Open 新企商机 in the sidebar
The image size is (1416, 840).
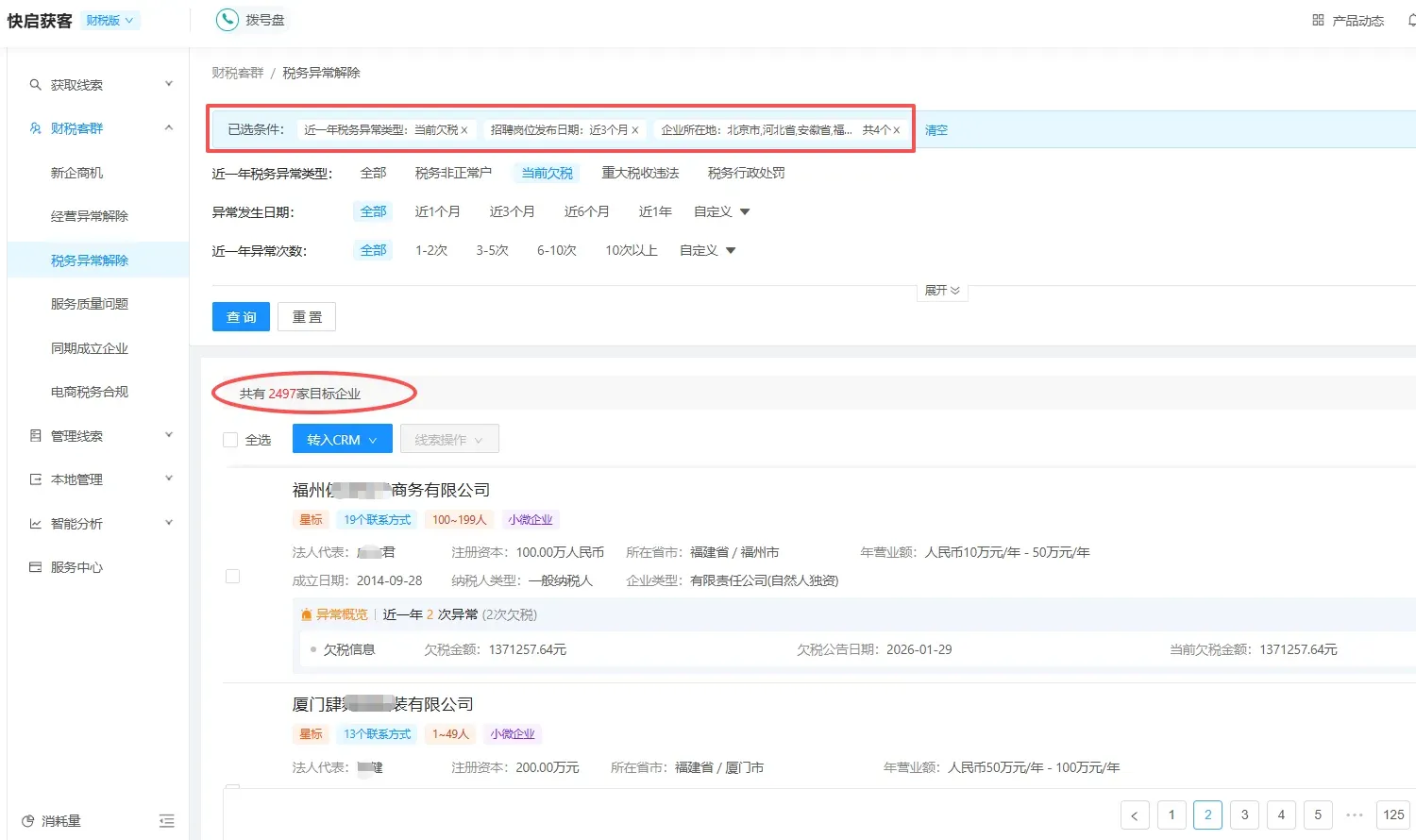point(77,173)
